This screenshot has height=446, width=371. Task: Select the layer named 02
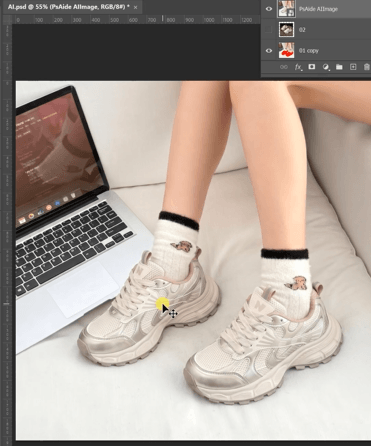pyautogui.click(x=302, y=30)
